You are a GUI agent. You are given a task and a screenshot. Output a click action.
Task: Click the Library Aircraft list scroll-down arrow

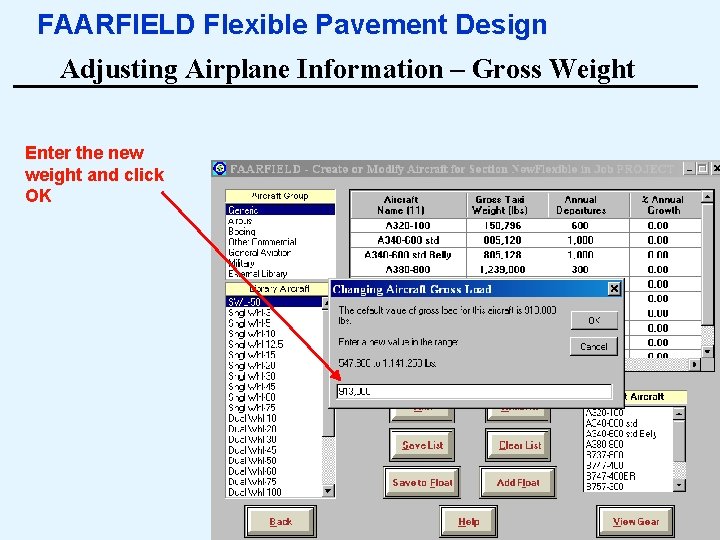(328, 491)
